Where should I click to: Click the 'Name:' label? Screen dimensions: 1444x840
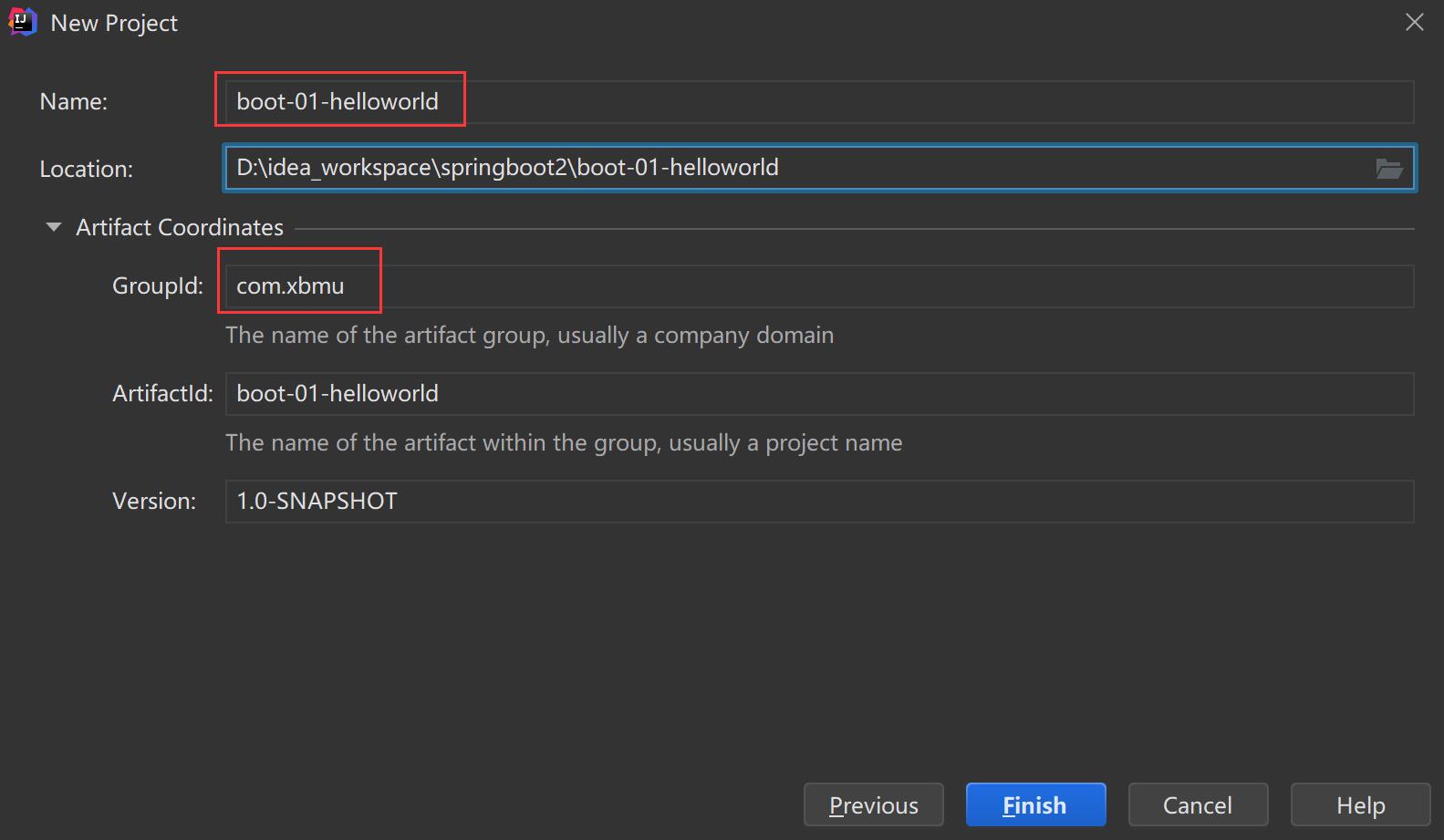click(x=74, y=101)
